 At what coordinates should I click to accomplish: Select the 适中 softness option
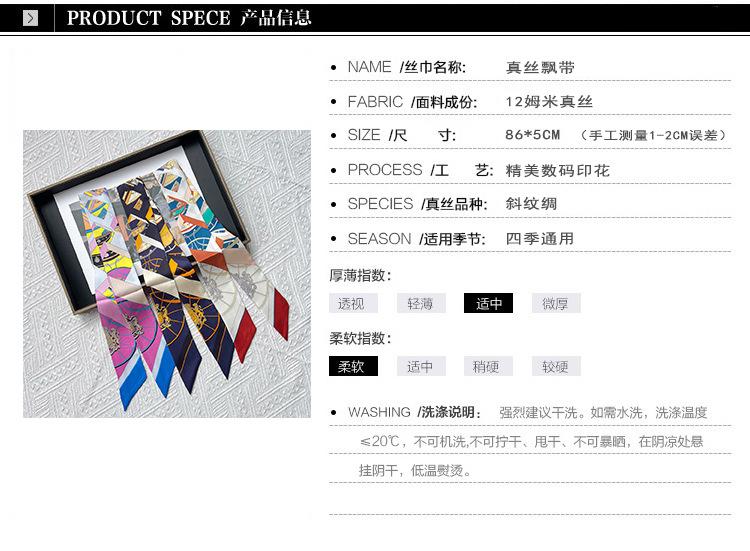tap(421, 366)
